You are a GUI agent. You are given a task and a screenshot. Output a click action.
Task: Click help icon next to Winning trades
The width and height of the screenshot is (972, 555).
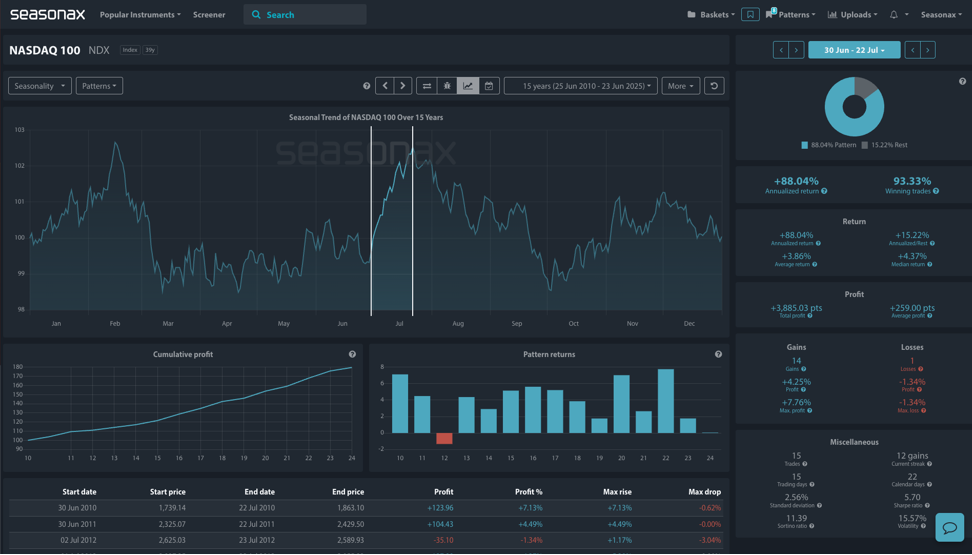tap(936, 191)
